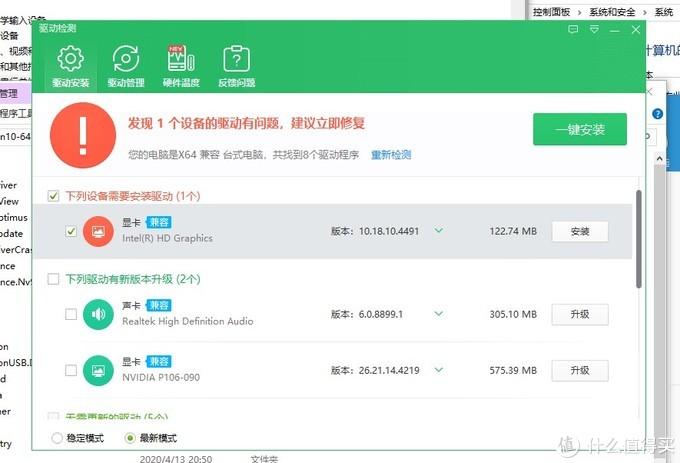Open the 反馈问题 (feedback) icon
Viewport: 680px width, 463px height.
[236, 59]
